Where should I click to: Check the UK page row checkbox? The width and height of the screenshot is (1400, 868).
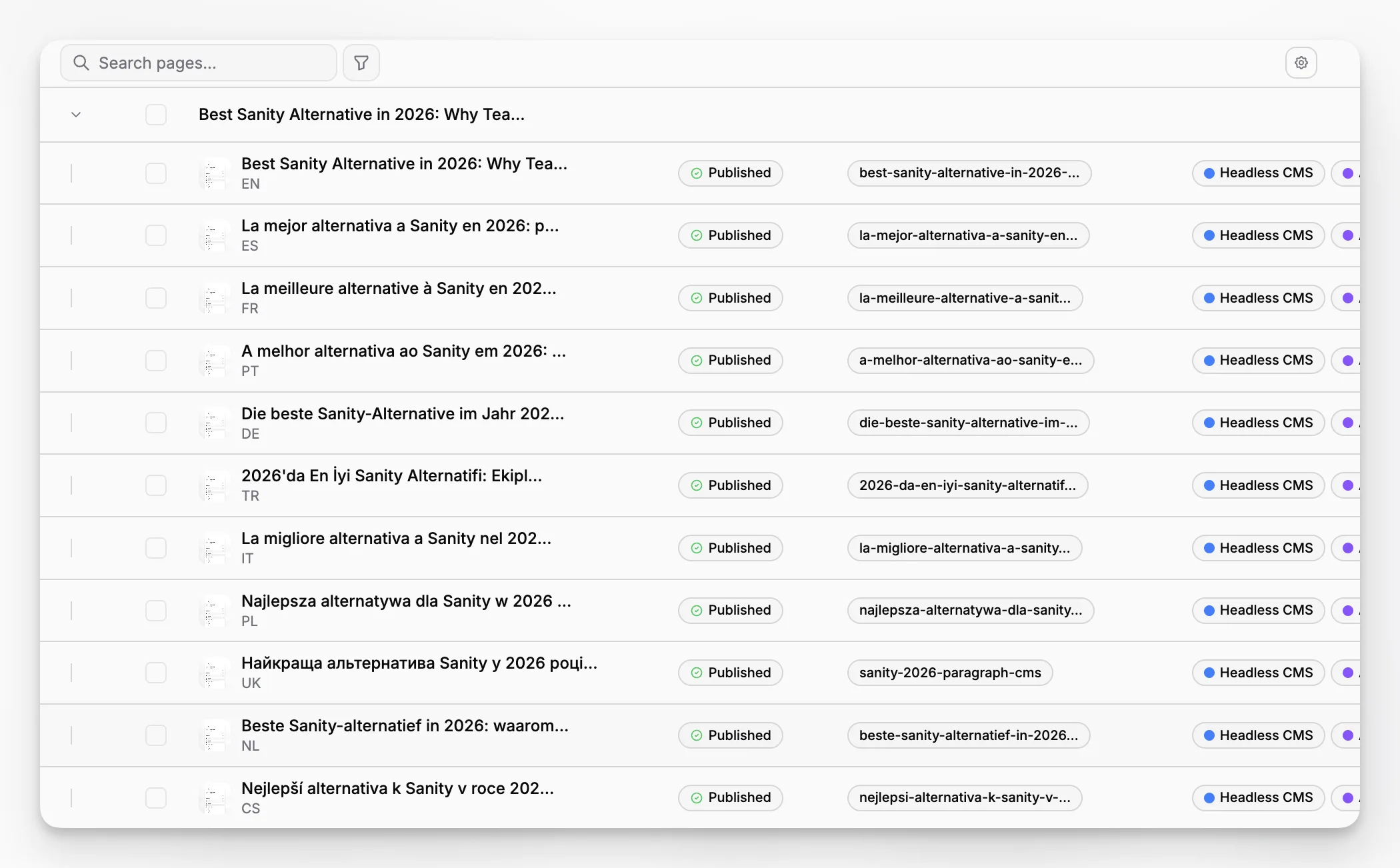156,673
